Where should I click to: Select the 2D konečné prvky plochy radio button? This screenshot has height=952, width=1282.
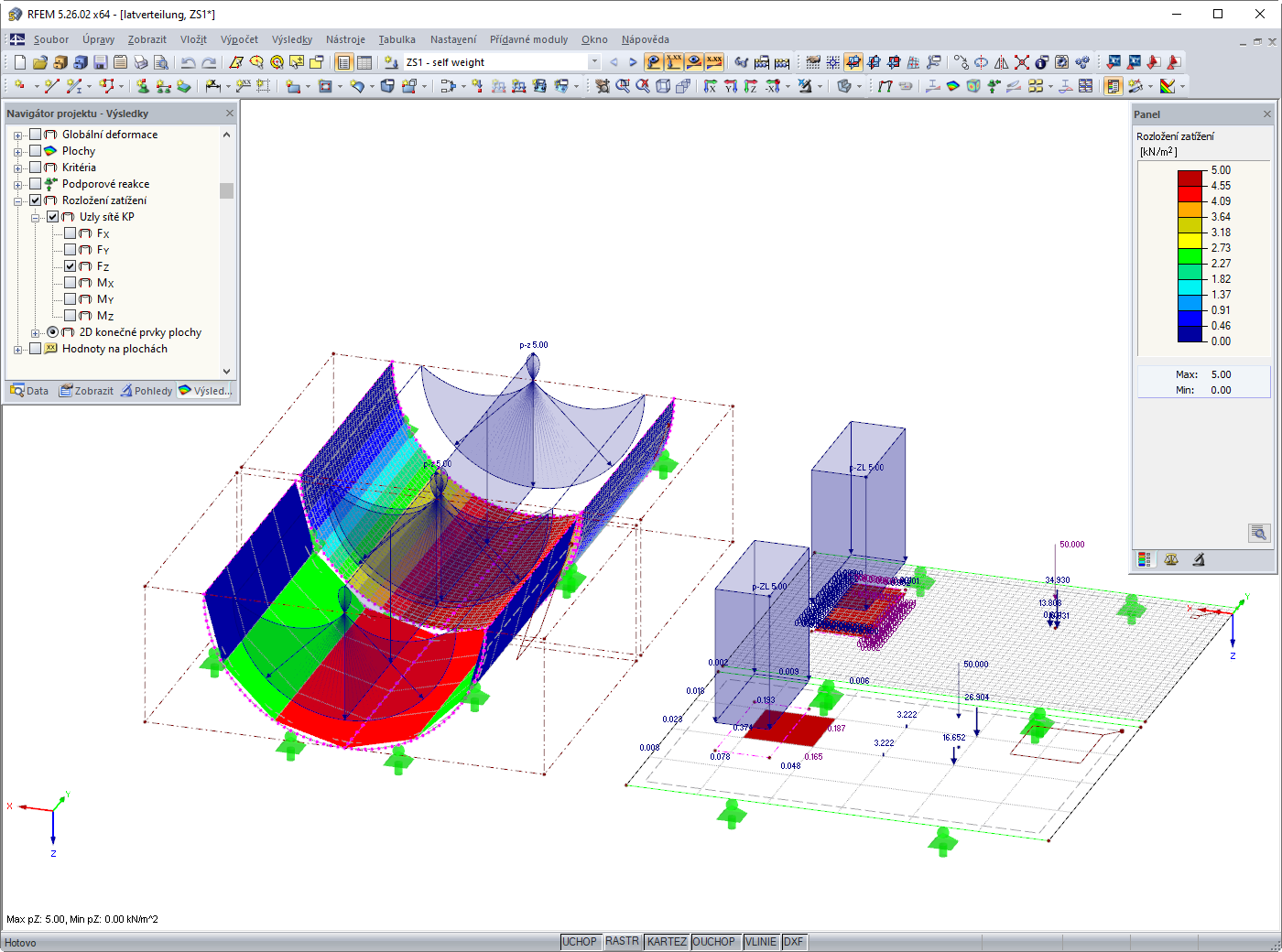pyautogui.click(x=53, y=332)
